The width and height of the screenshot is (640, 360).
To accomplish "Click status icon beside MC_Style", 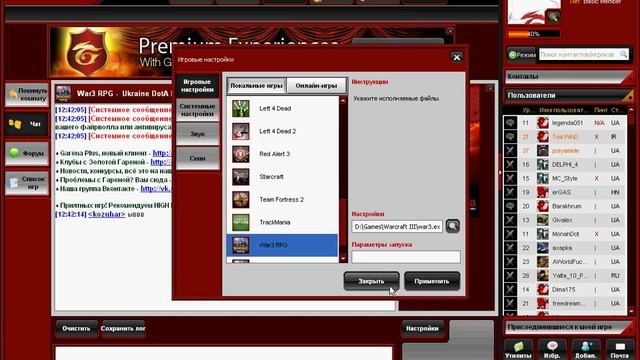I will [510, 178].
